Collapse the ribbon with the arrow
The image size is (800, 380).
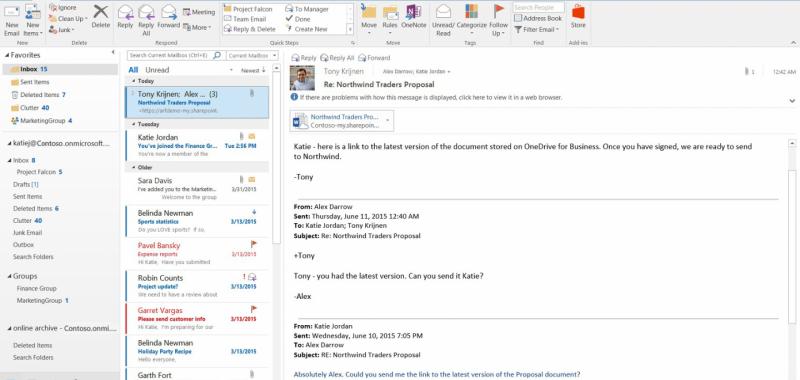tap(793, 43)
